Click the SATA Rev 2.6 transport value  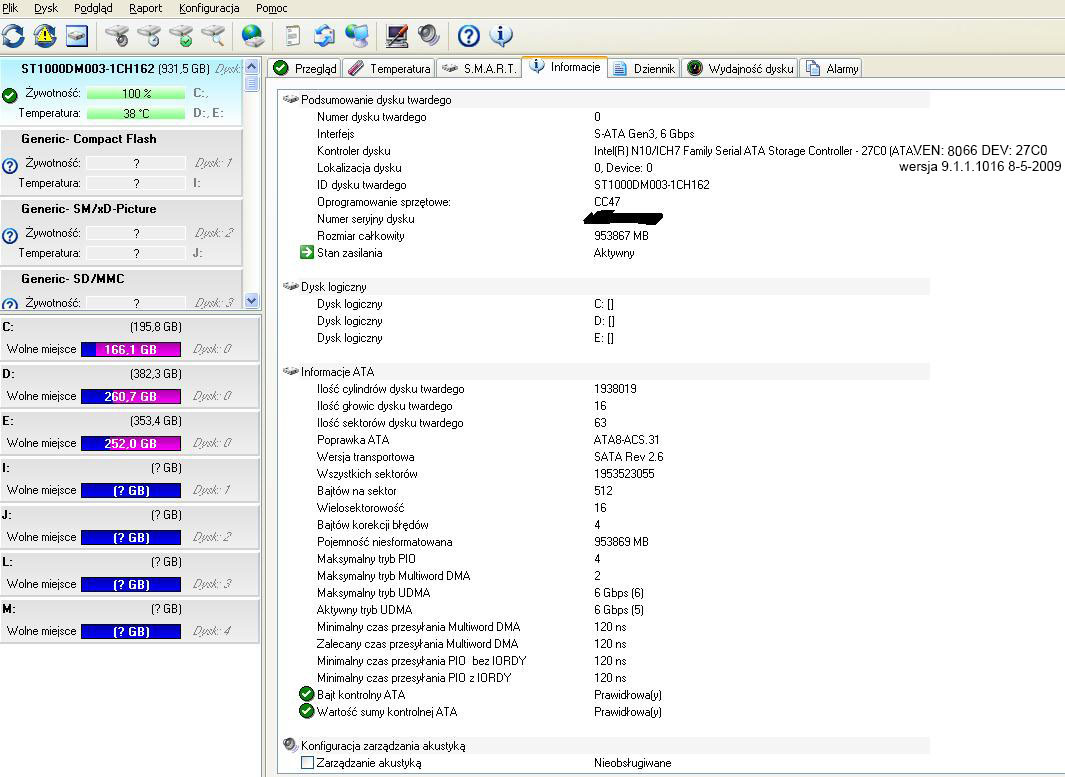click(x=628, y=456)
